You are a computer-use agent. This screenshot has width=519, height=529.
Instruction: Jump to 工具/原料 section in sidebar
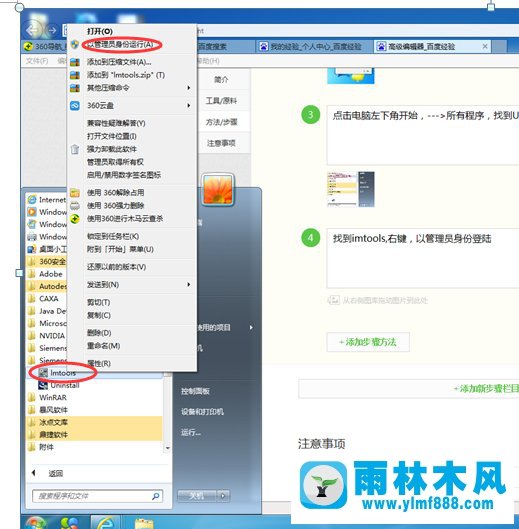click(x=221, y=101)
